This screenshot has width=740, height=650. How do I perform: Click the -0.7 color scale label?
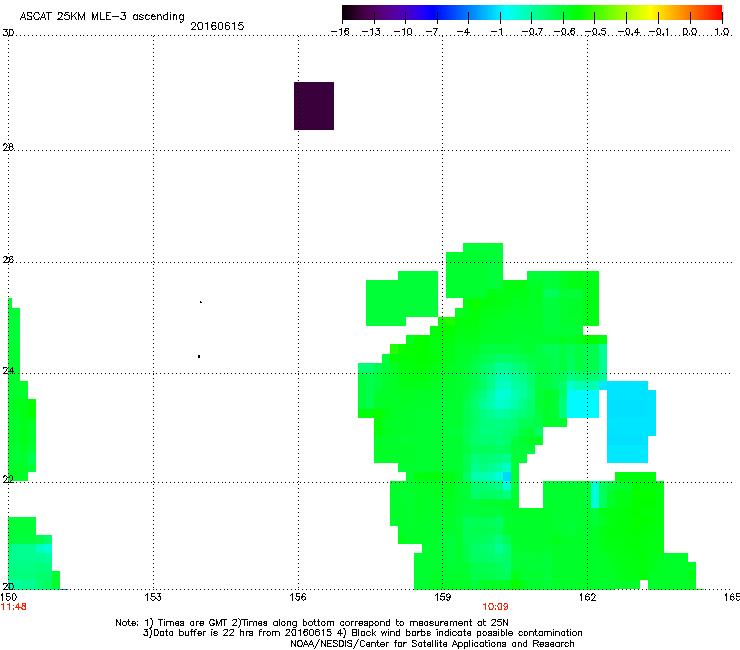(x=532, y=32)
